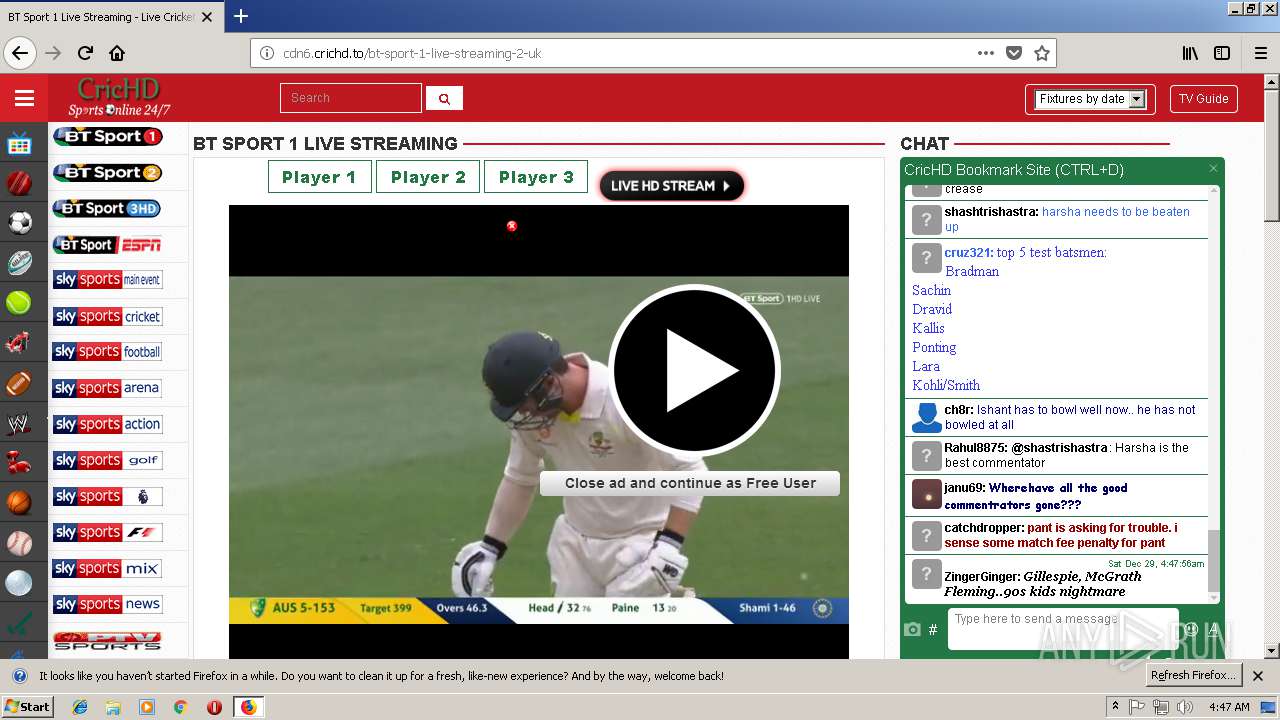Select the soccer ball sport icon

19,222
